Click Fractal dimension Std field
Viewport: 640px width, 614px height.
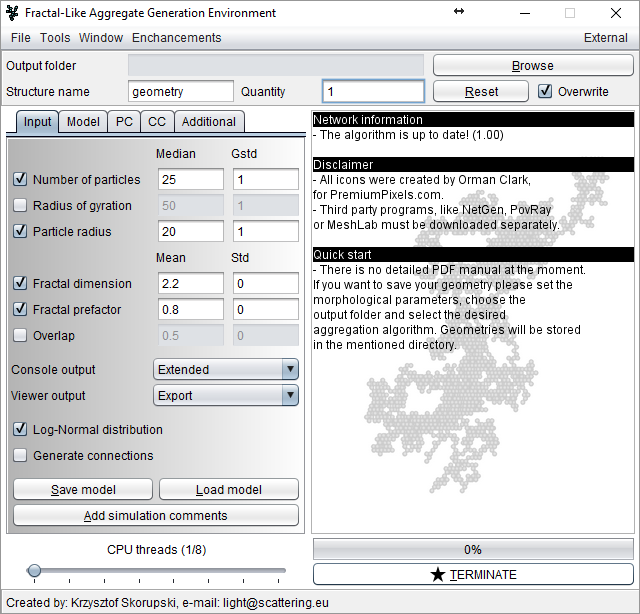266,283
